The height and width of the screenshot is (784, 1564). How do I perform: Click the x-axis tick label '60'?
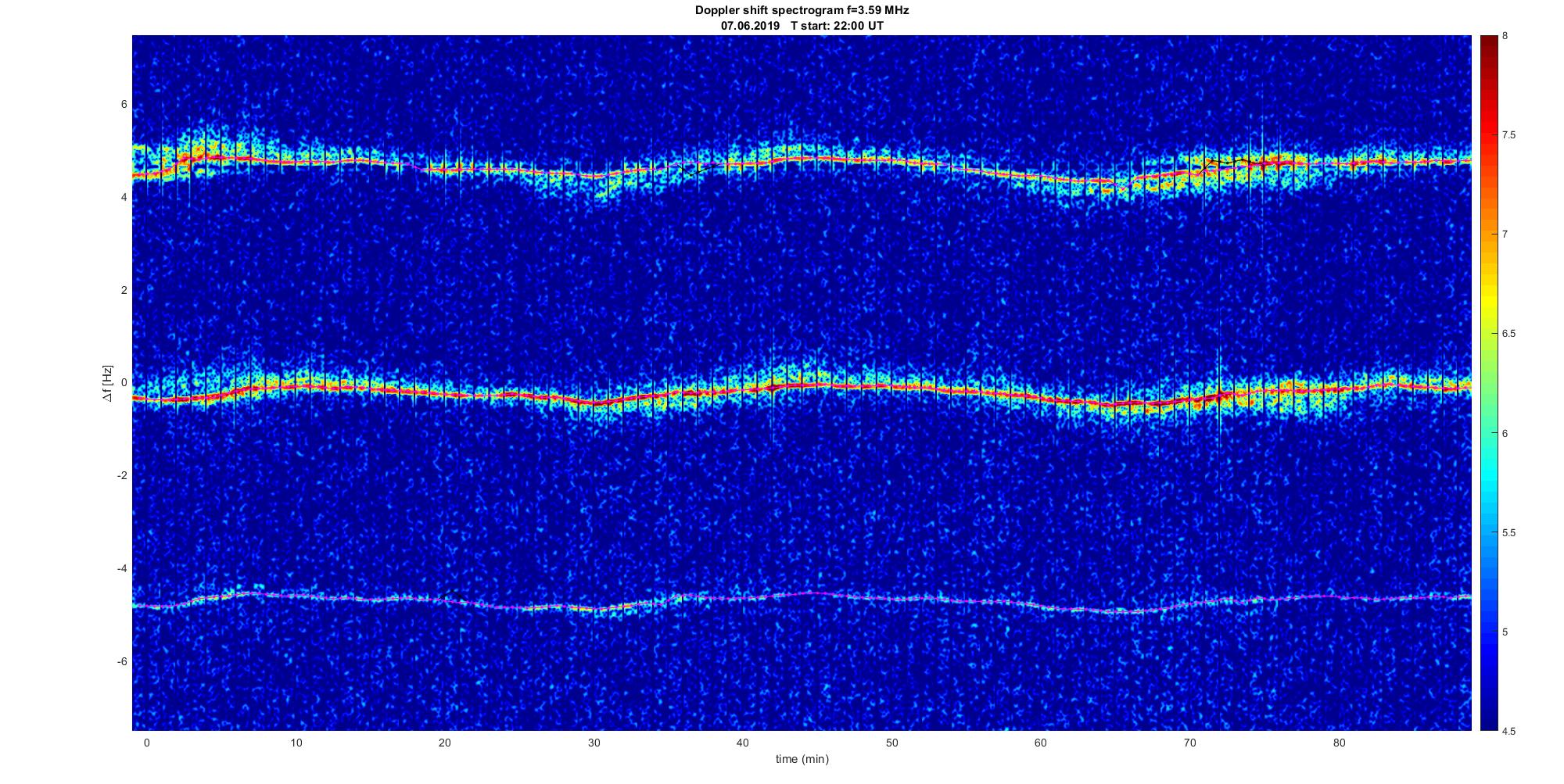click(1041, 743)
